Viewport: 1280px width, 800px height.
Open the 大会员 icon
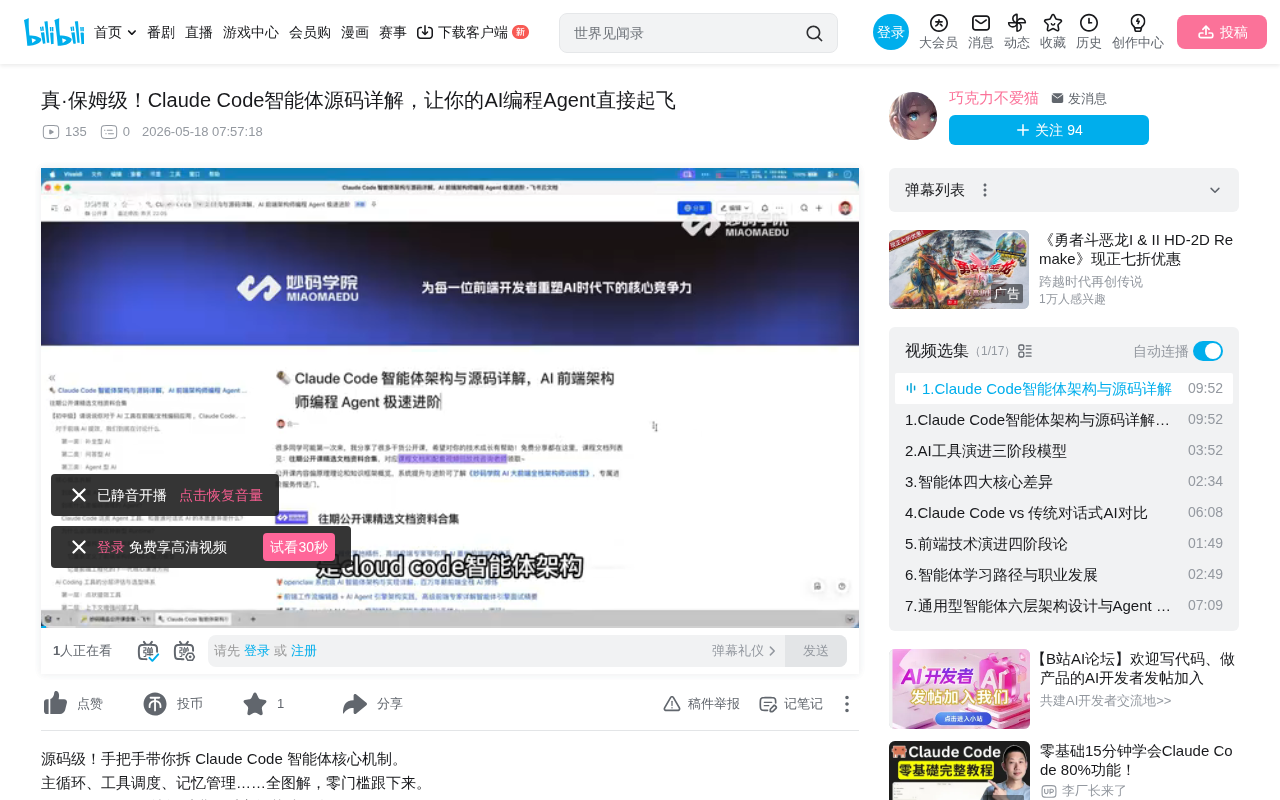(938, 23)
